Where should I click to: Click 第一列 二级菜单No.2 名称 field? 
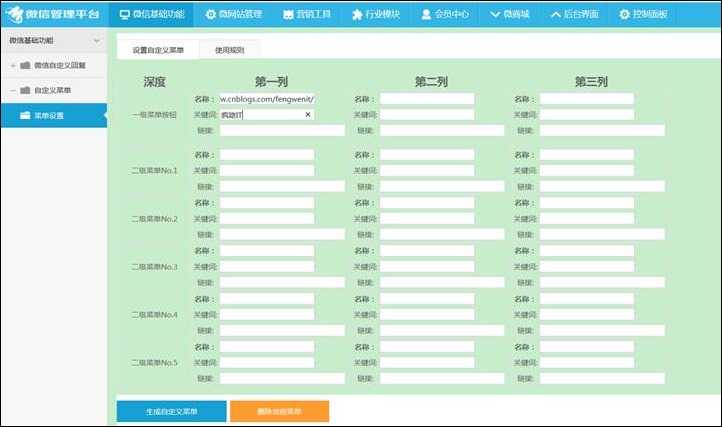[267, 203]
